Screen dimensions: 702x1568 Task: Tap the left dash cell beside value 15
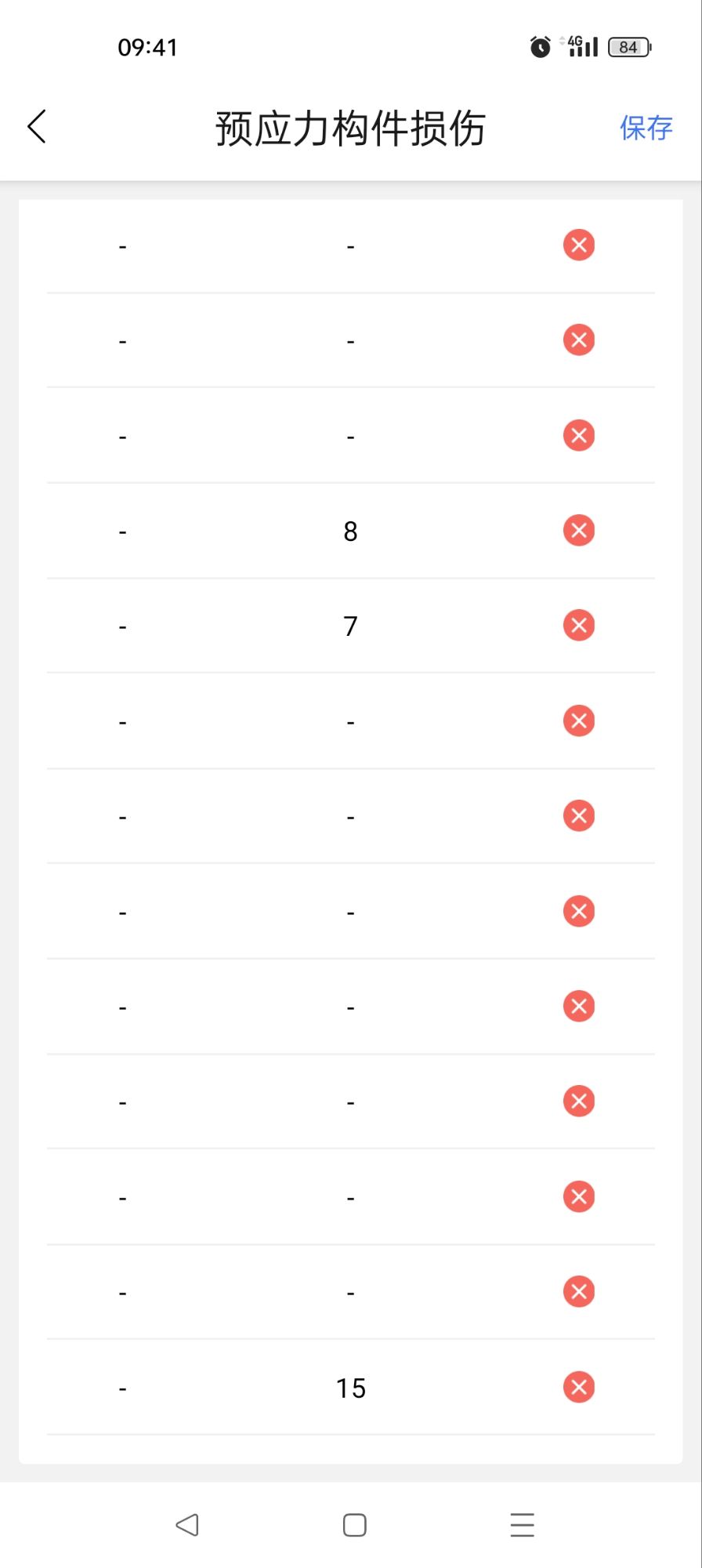tap(122, 1388)
